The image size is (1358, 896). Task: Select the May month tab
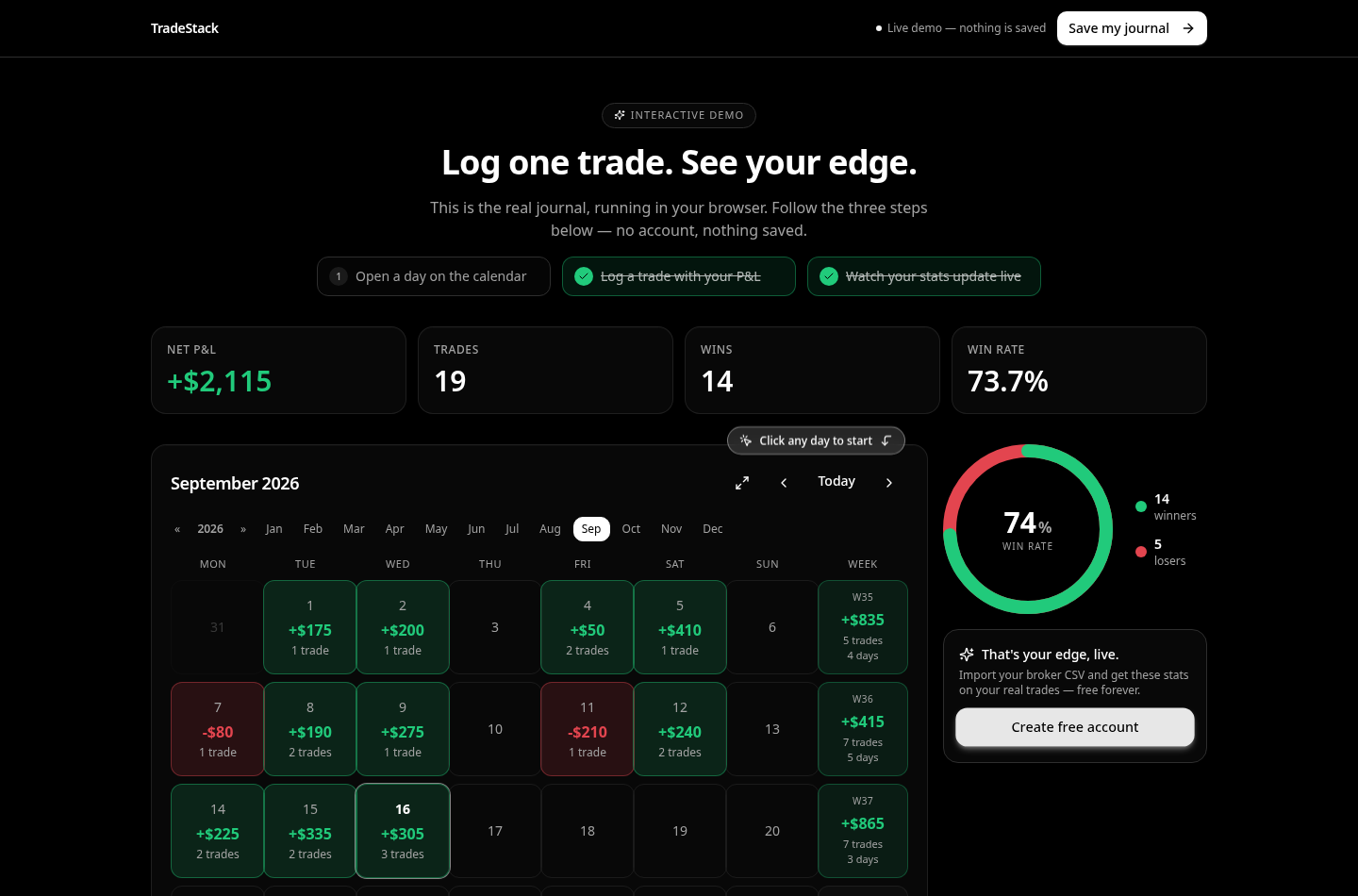(437, 529)
